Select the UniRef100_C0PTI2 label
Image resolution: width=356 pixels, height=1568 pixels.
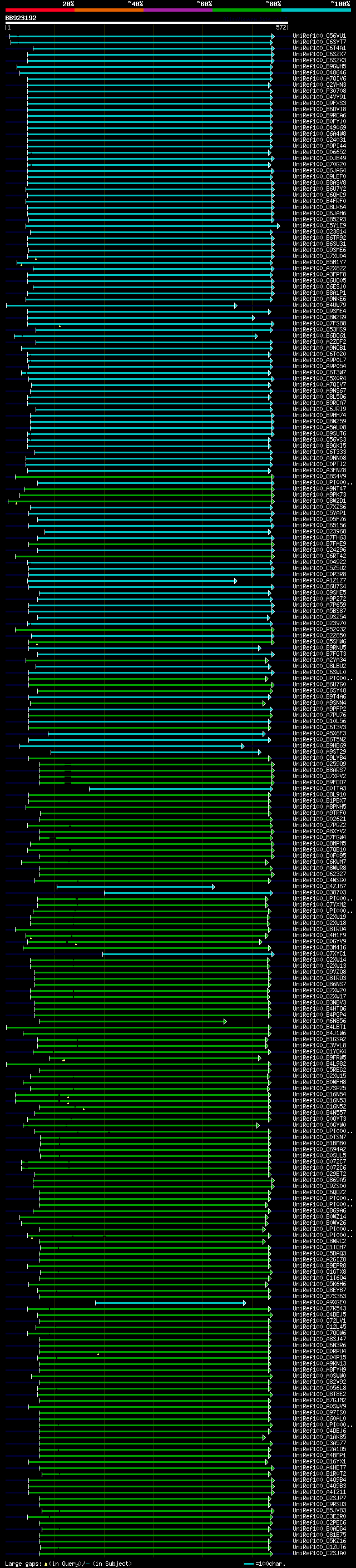click(319, 464)
